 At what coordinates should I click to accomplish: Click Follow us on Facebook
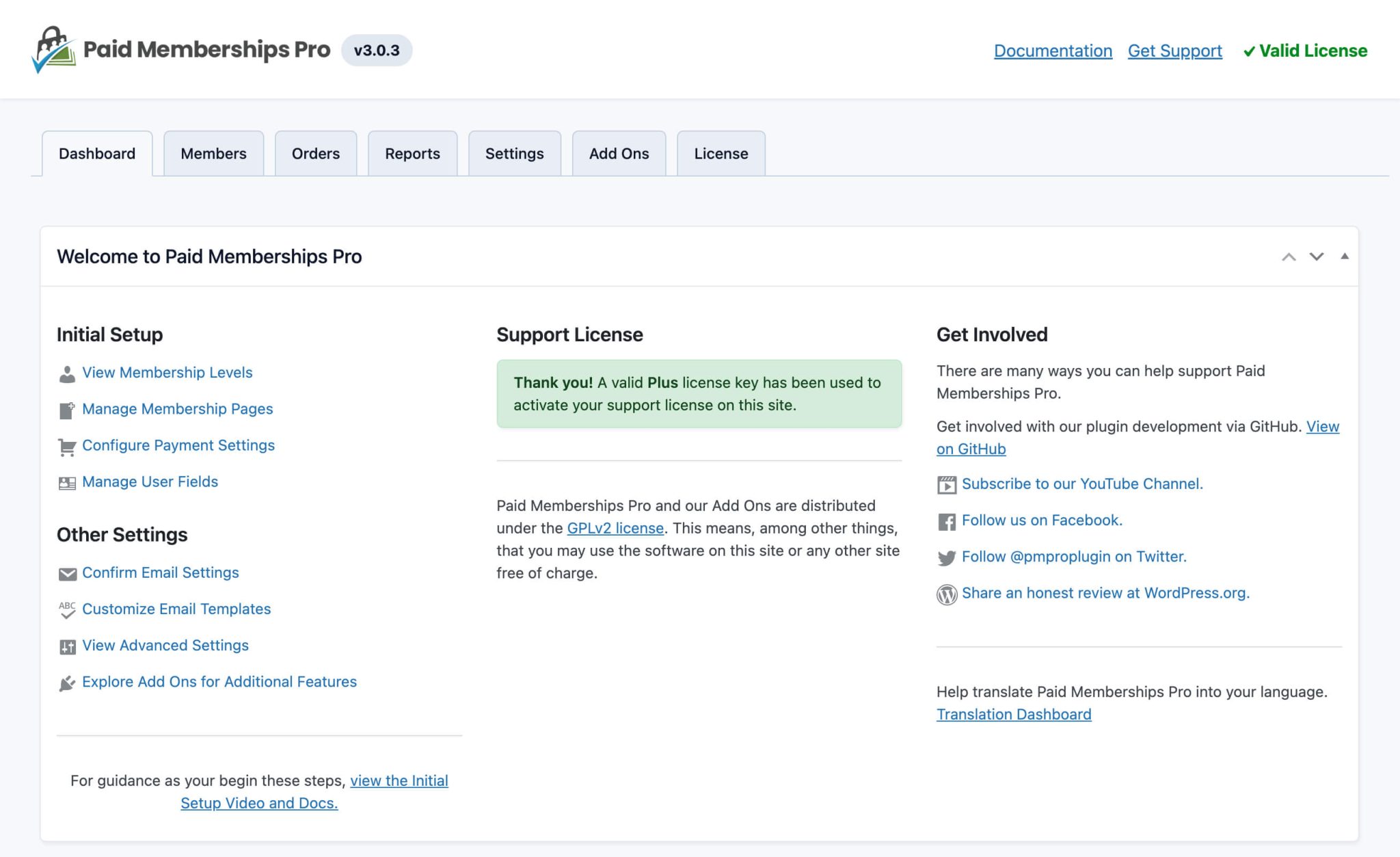[1042, 520]
